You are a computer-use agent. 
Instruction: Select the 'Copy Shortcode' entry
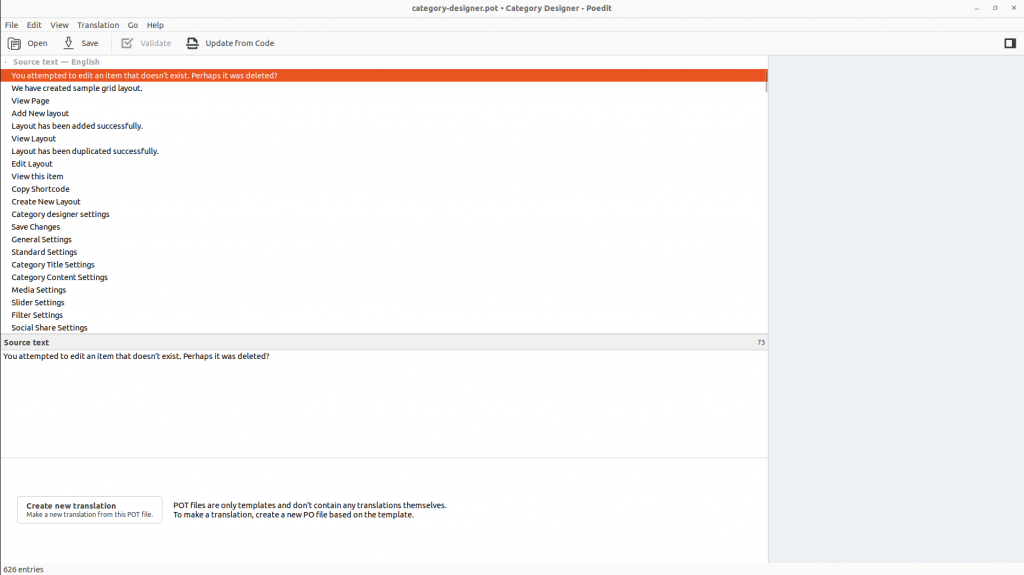point(40,189)
